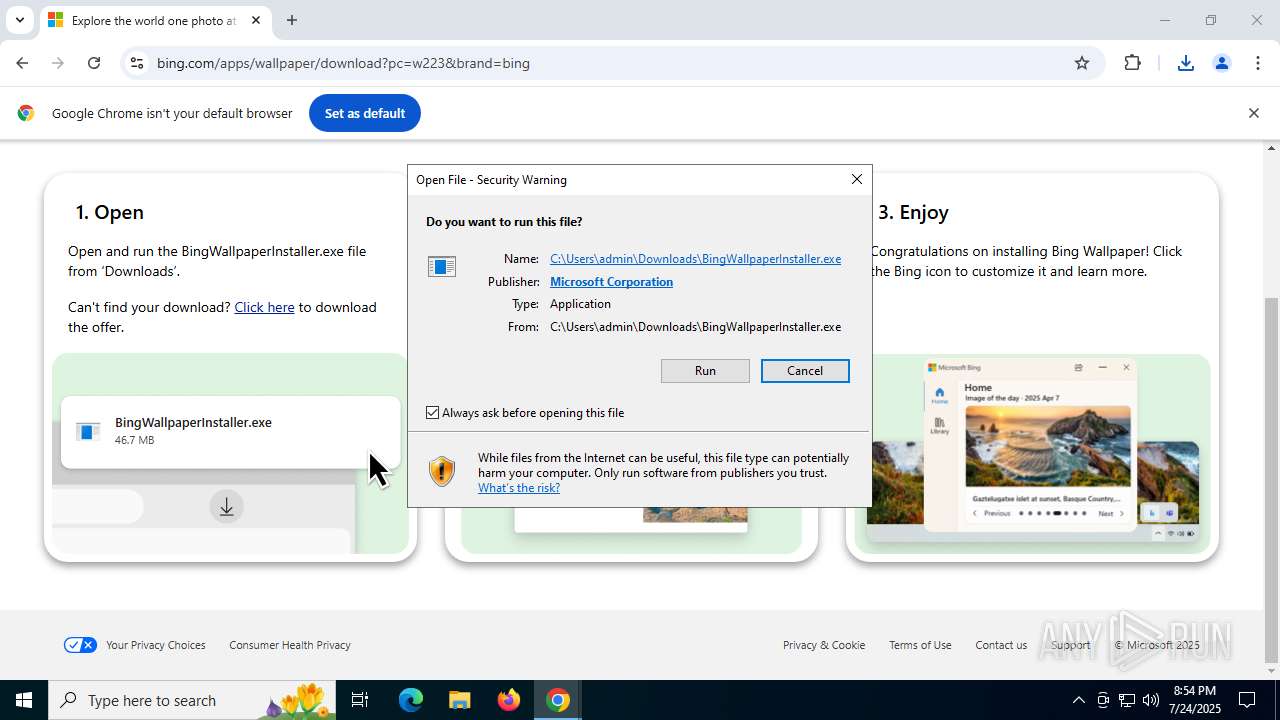
Task: Dismiss default browser notification bar
Action: point(1253,113)
